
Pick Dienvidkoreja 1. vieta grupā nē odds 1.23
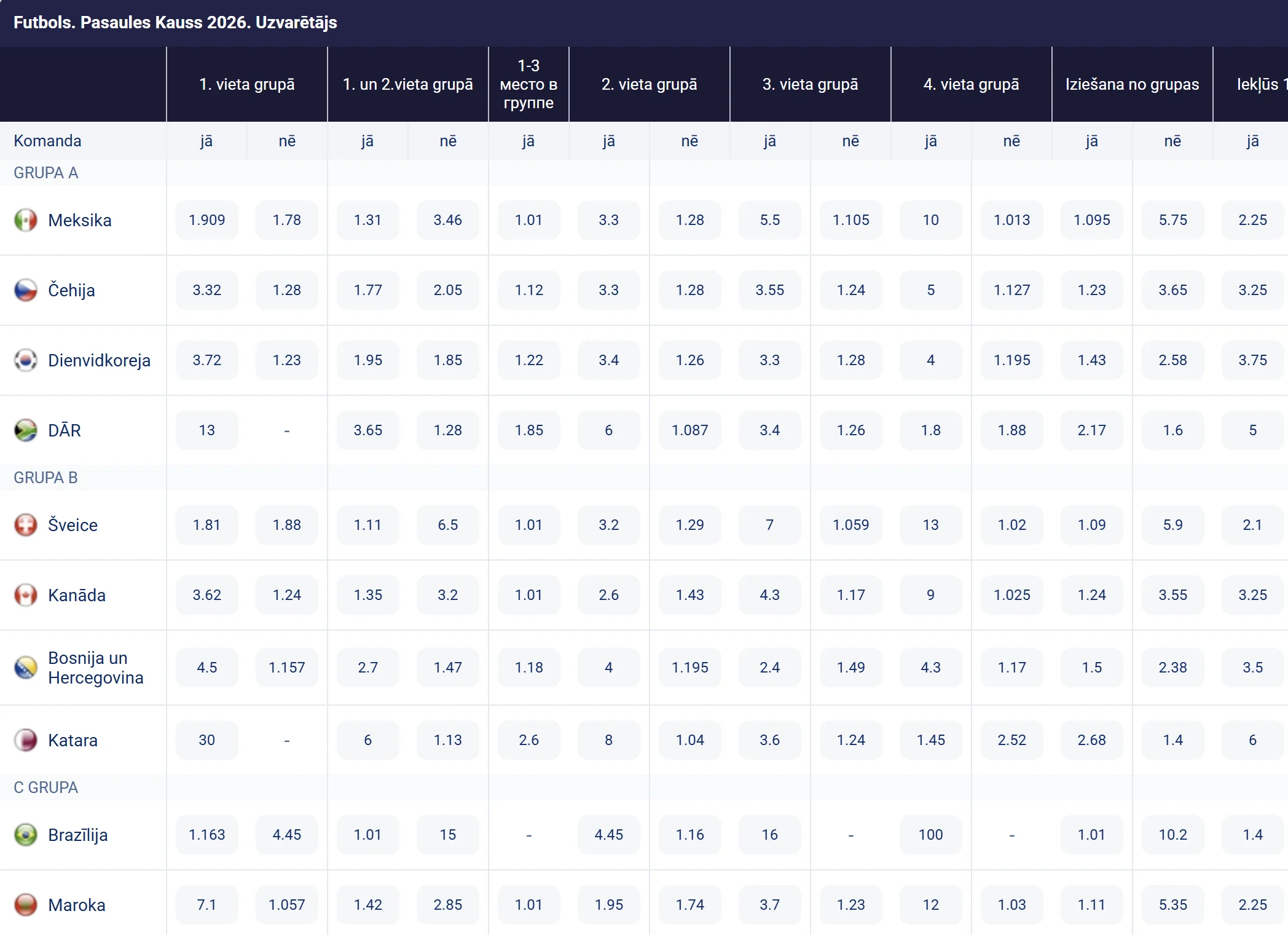pos(287,360)
